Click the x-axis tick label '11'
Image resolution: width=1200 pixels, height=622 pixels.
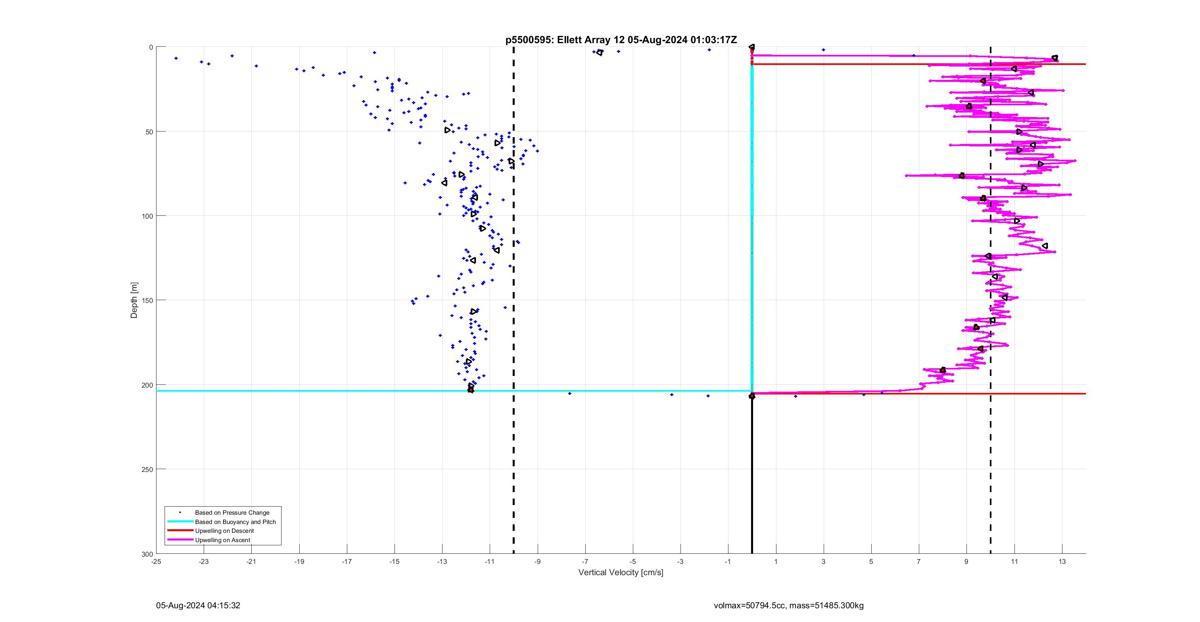pos(1014,562)
